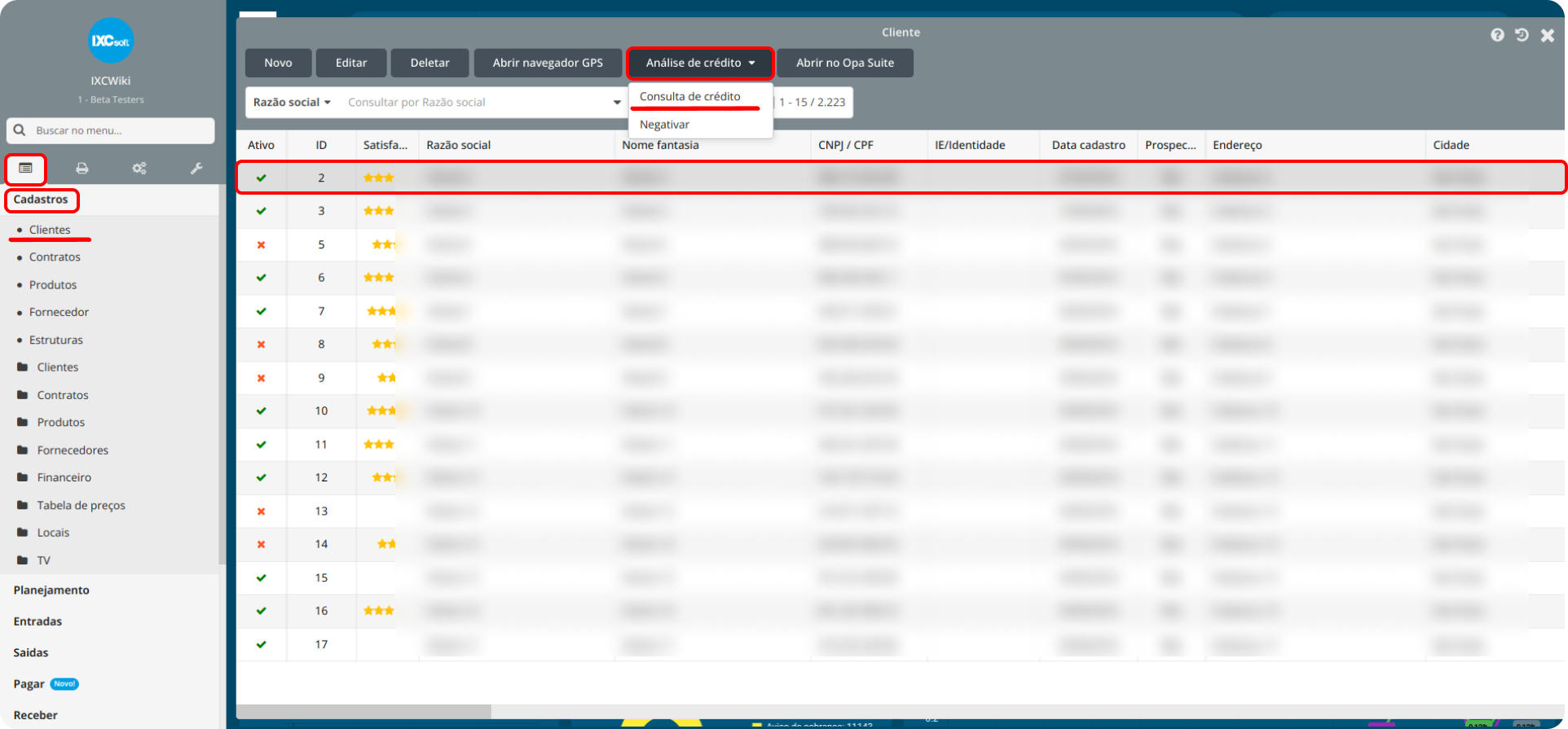Click Abrir no Opa Suite button
1568x729 pixels.
pyautogui.click(x=845, y=63)
